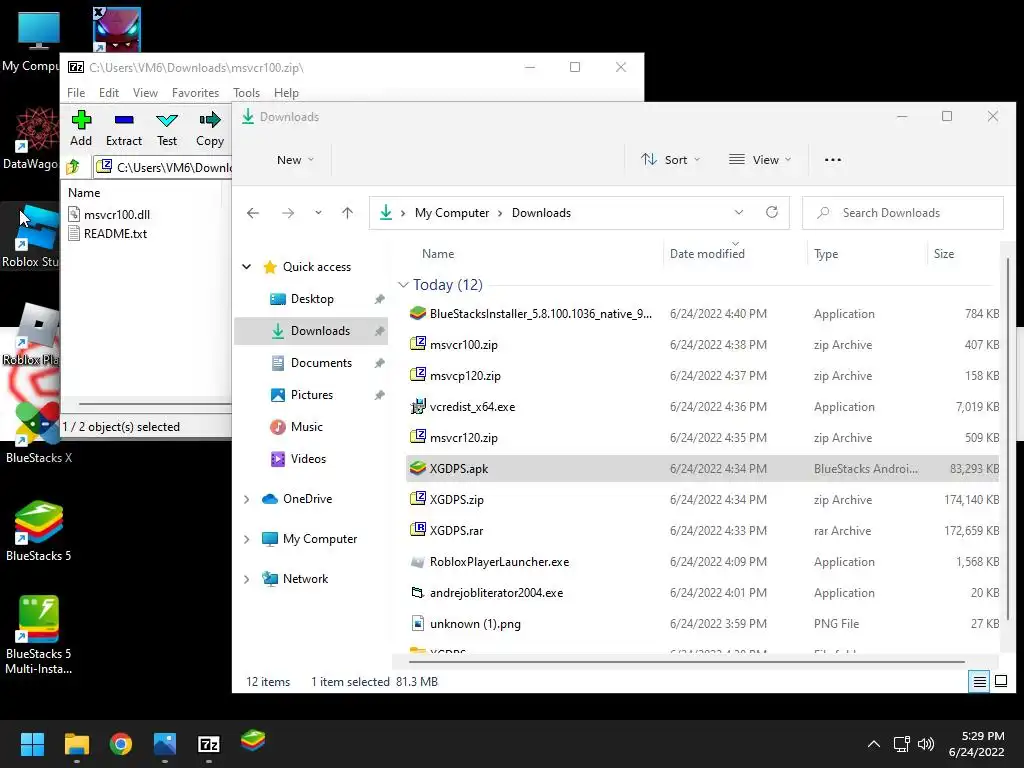Open the Edit menu in 7-Zip
Viewport: 1024px width, 768px height.
coord(108,93)
